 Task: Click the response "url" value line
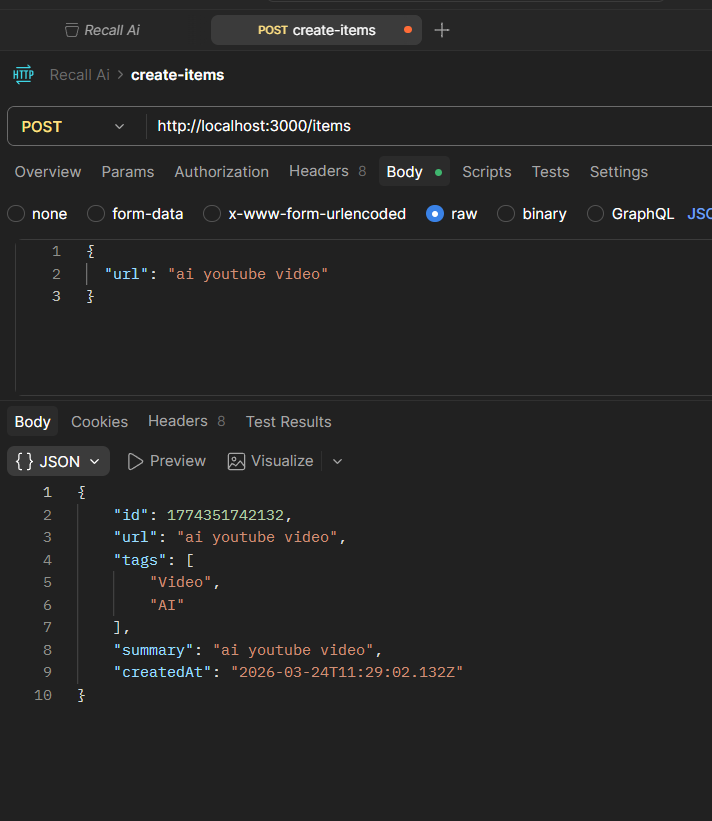230,537
